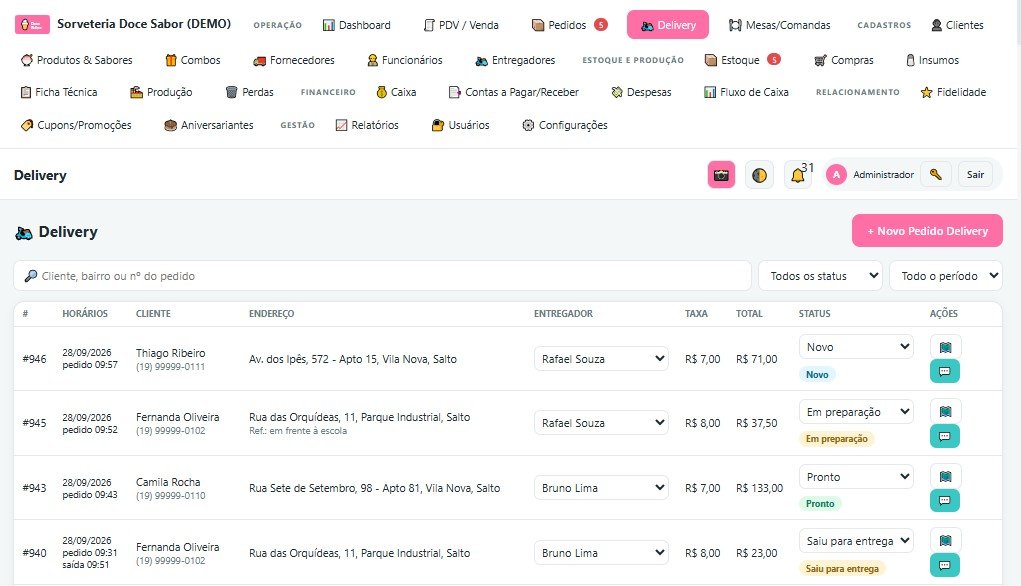The width and height of the screenshot is (1021, 586).
Task: Open chat message icon for order #946
Action: pos(945,371)
